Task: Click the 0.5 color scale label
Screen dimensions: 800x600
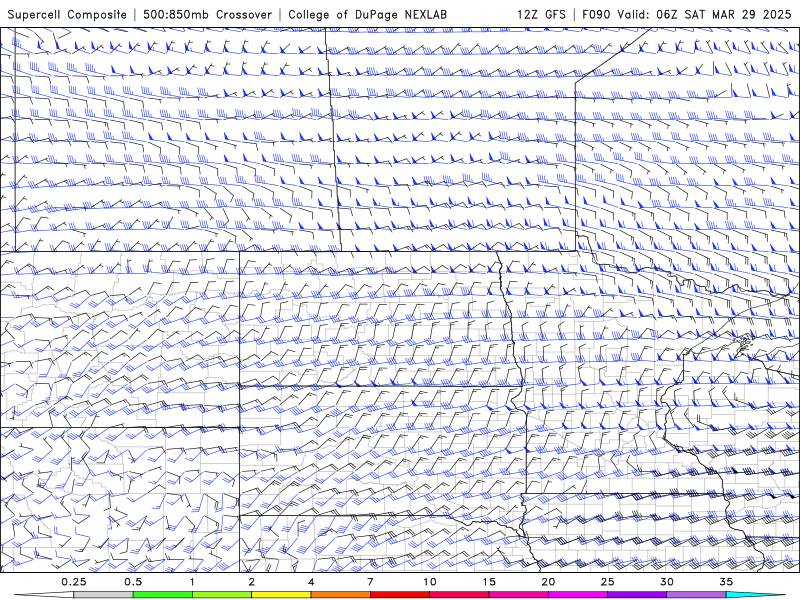Action: [133, 582]
